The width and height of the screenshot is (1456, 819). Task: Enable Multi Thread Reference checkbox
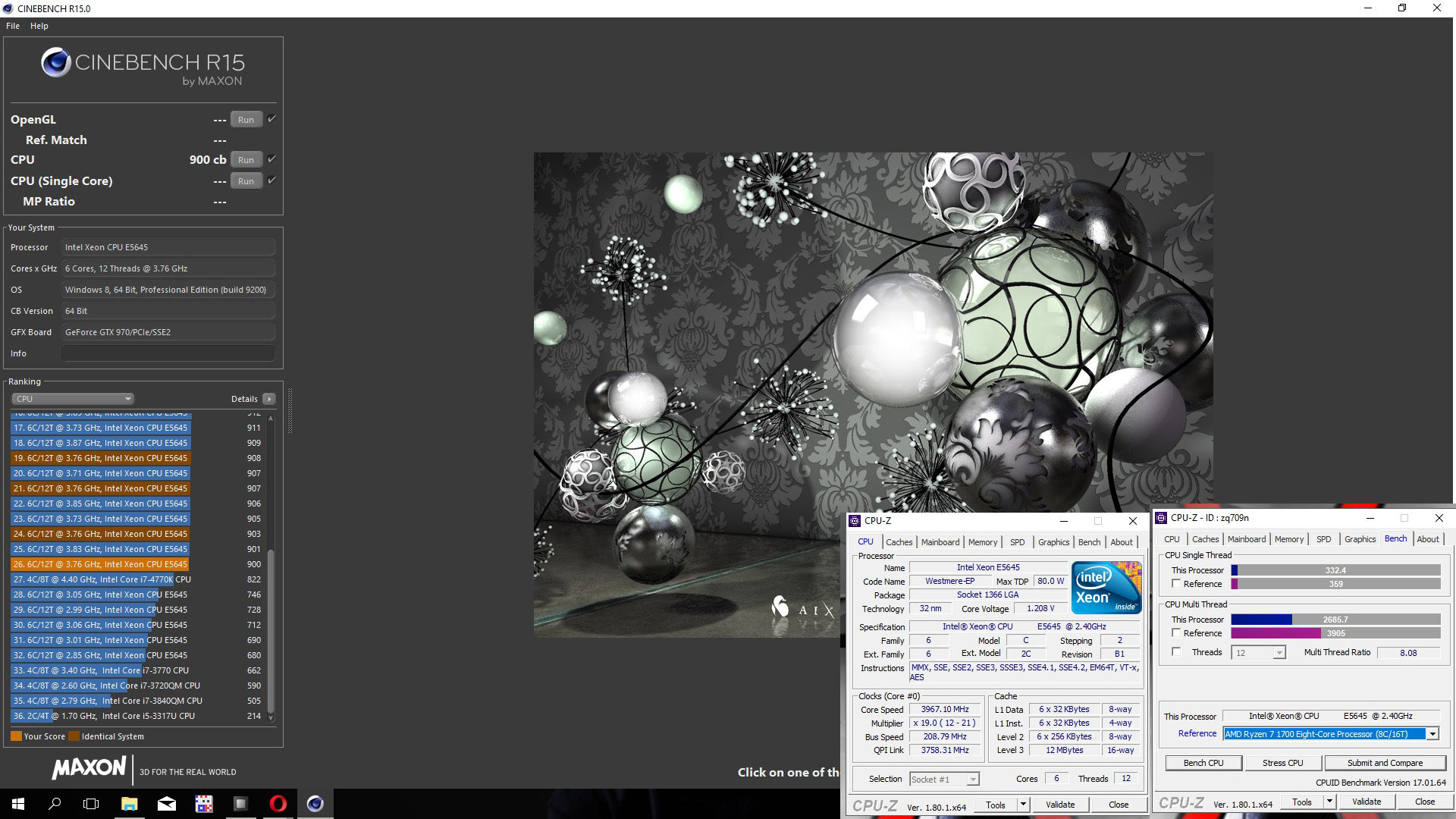[1176, 633]
